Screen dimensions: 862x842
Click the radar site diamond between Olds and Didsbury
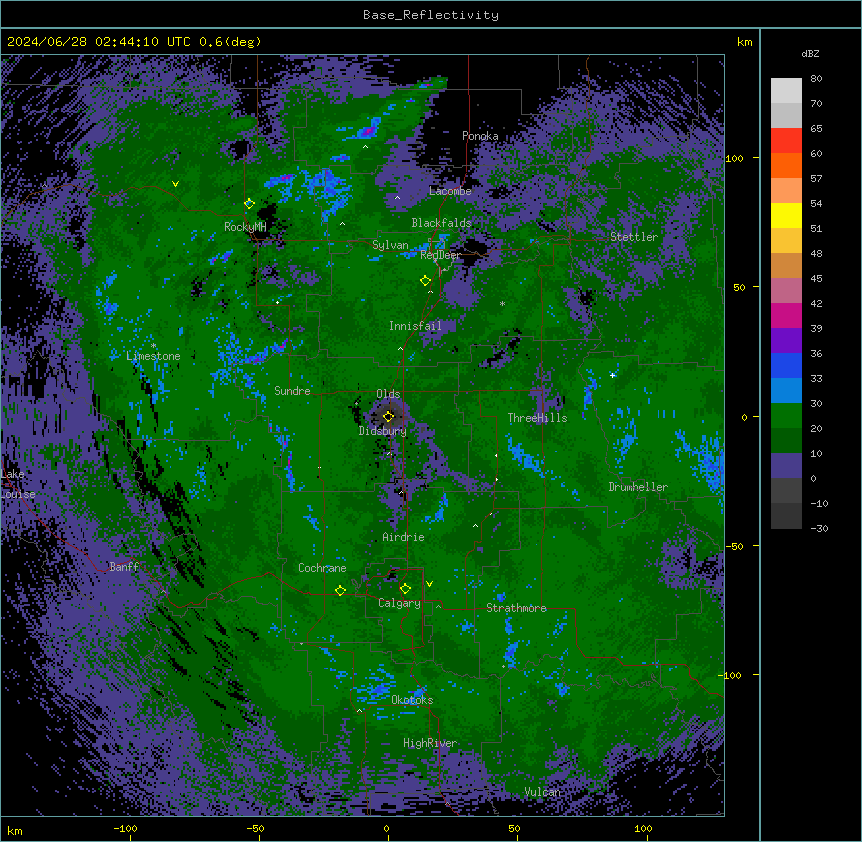click(x=388, y=417)
